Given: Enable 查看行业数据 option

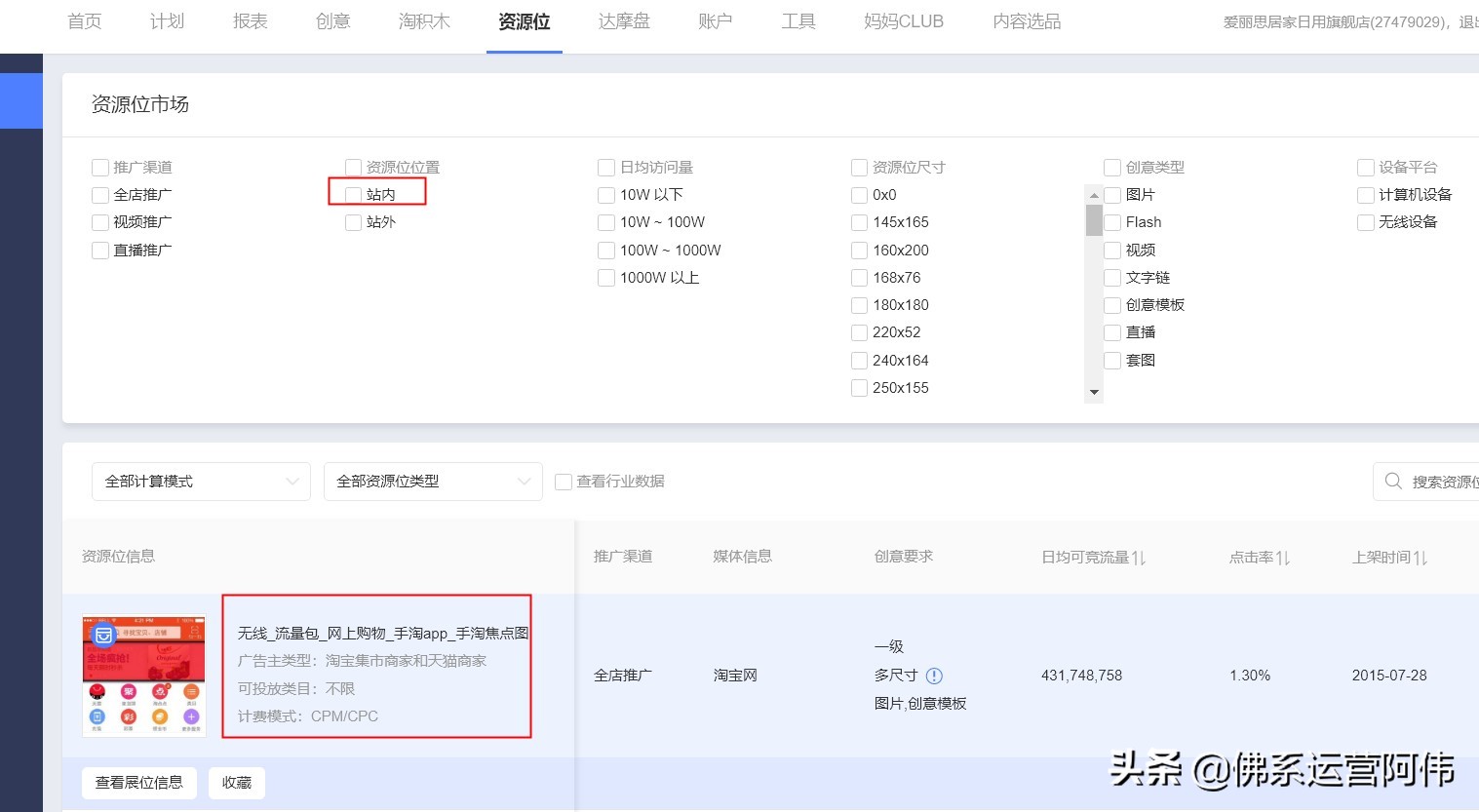Looking at the screenshot, I should coord(563,481).
